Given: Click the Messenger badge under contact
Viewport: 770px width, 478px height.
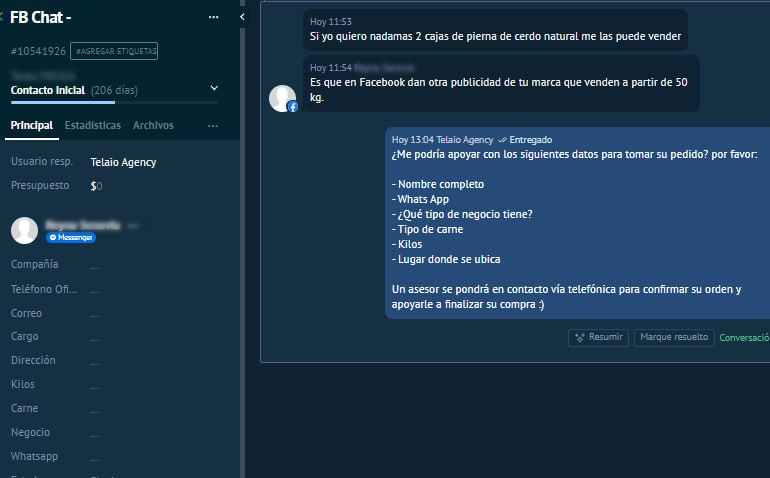Looking at the screenshot, I should click(x=71, y=237).
